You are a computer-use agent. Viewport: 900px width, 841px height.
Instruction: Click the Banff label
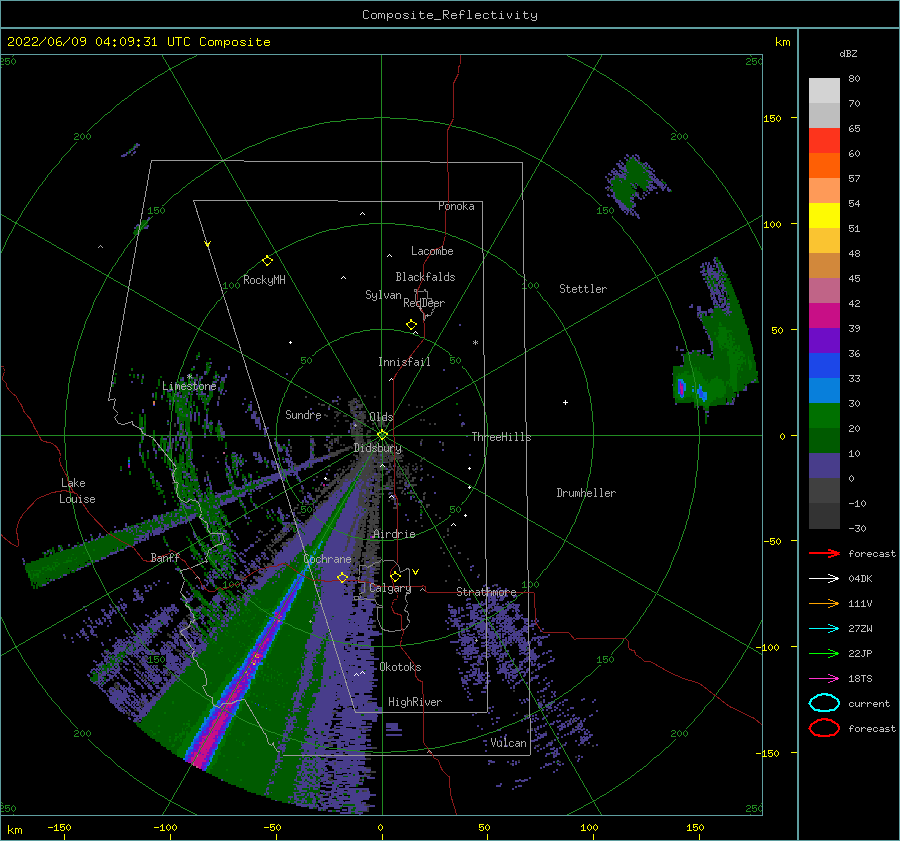[165, 557]
